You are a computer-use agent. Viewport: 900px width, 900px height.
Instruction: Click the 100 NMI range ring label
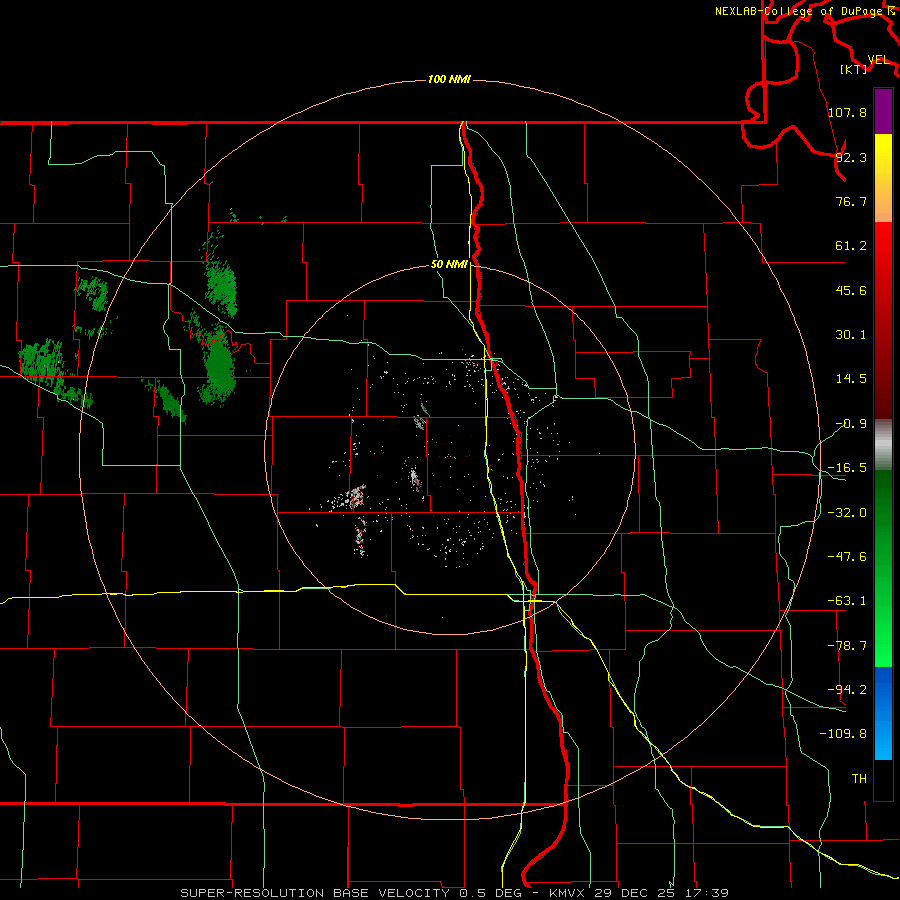pyautogui.click(x=449, y=79)
